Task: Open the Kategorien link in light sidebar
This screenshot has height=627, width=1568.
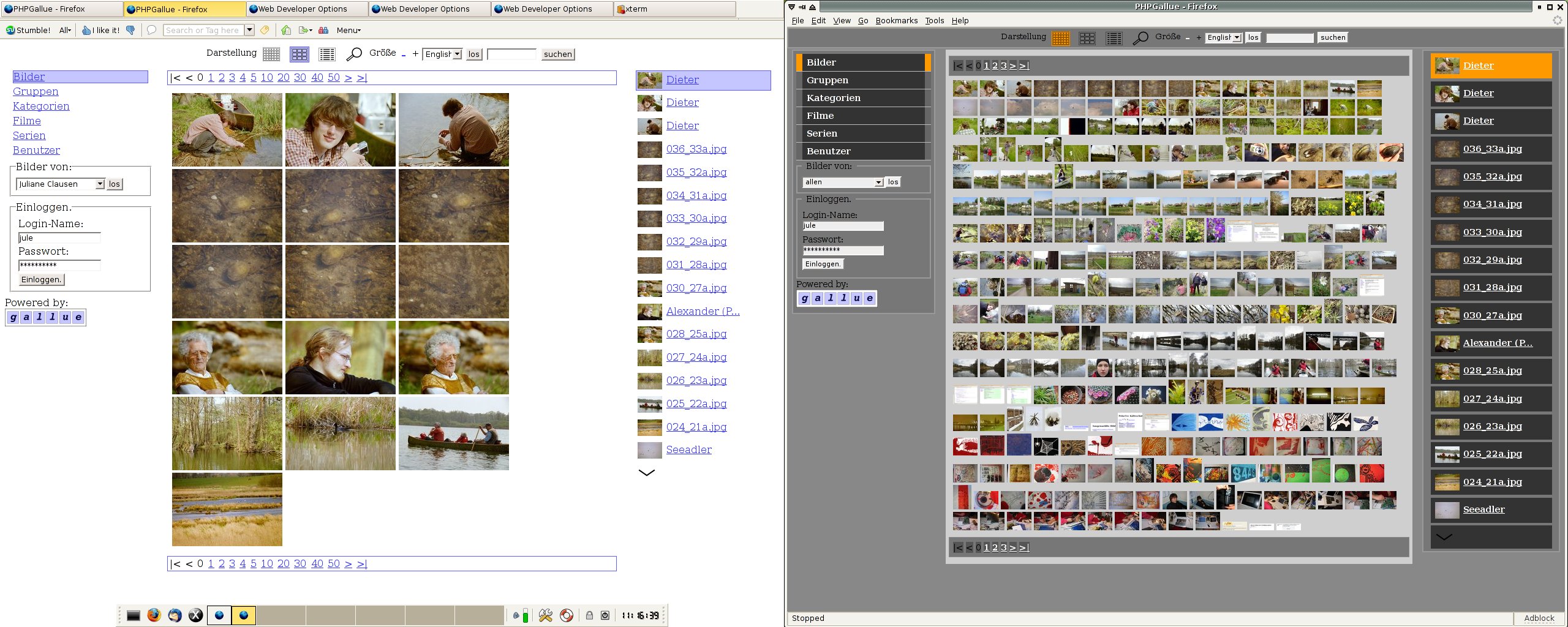Action: [x=41, y=106]
